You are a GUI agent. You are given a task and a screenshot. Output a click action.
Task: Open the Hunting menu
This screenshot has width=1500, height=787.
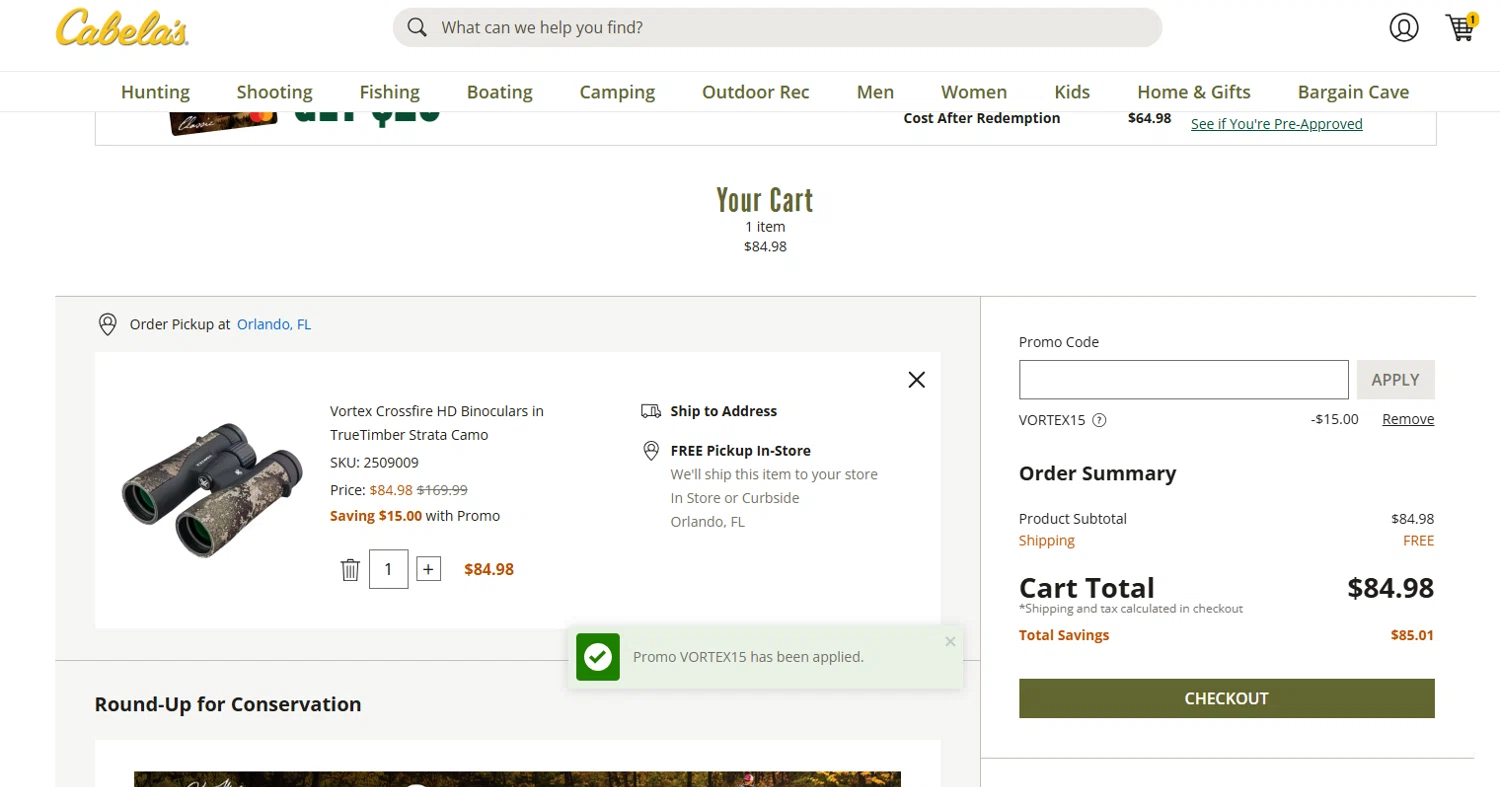click(x=155, y=92)
